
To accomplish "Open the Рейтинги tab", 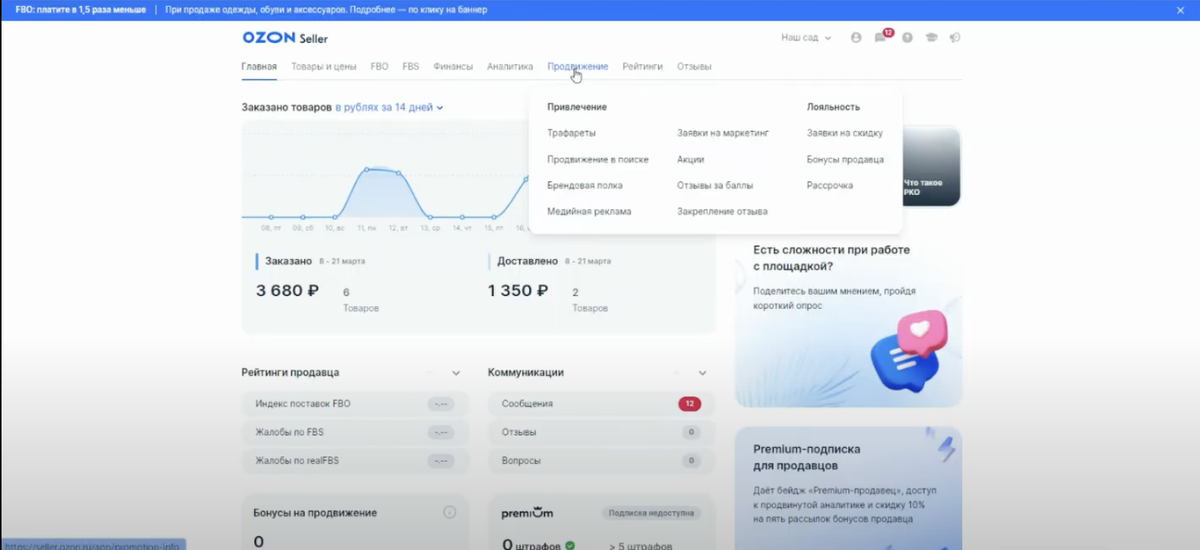I will (642, 67).
